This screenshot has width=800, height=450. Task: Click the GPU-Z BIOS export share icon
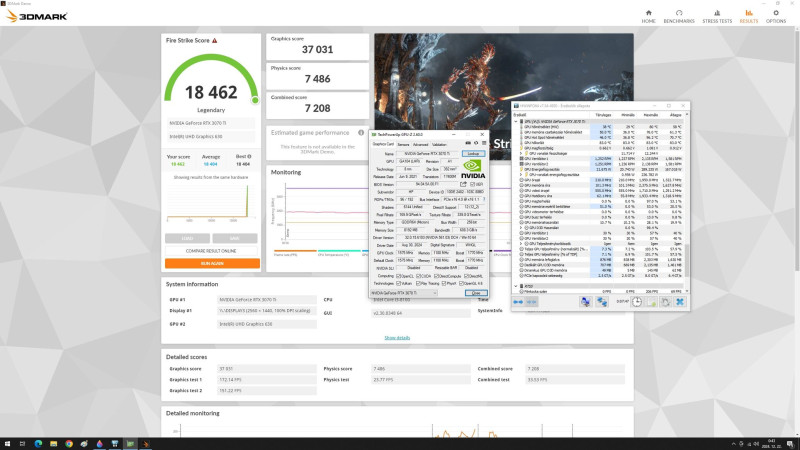click(463, 184)
